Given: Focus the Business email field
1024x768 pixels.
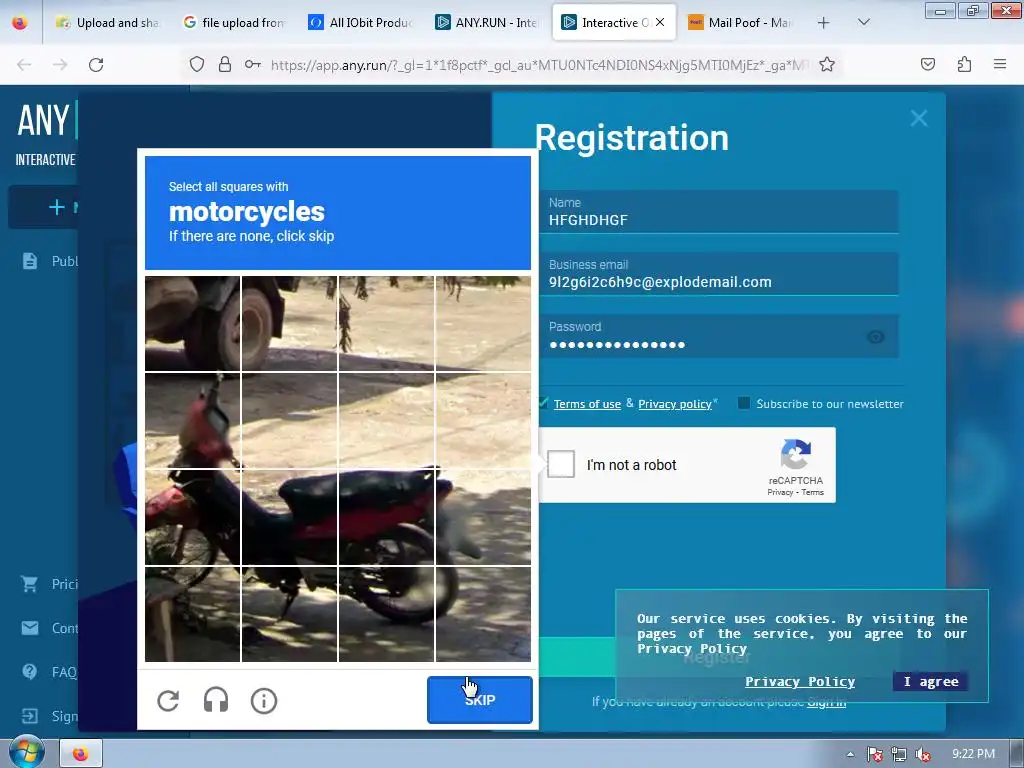Looking at the screenshot, I should click(x=718, y=274).
